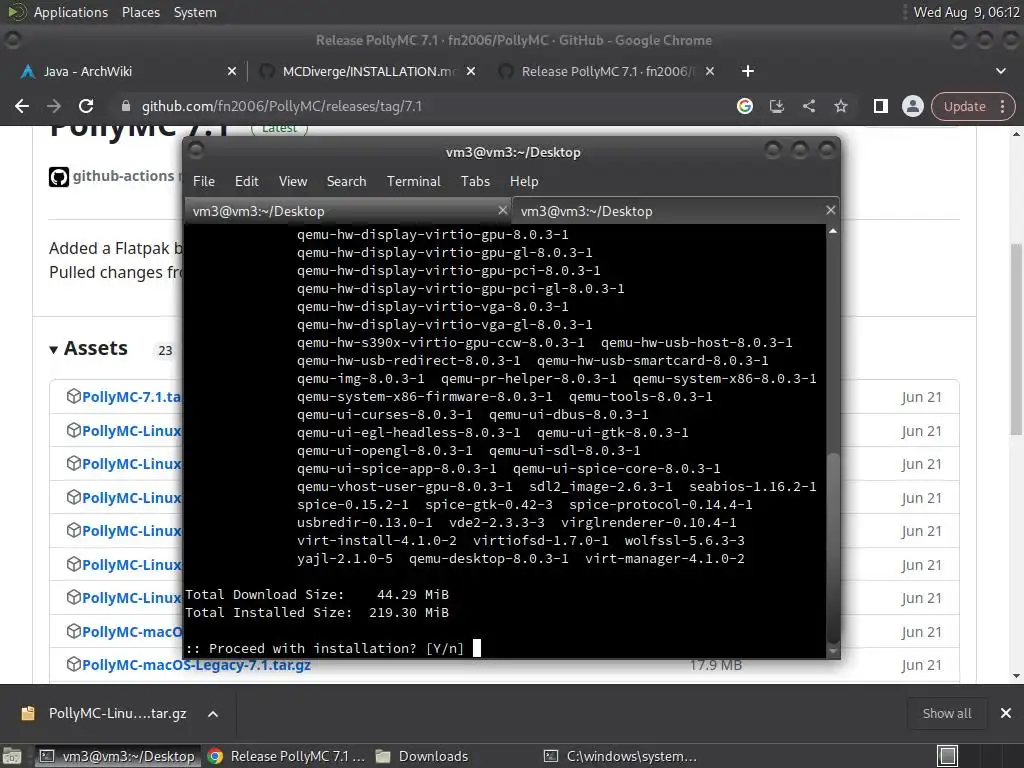Image resolution: width=1024 pixels, height=768 pixels.
Task: Click the terminal scrollbar up arrow
Action: pos(833,231)
